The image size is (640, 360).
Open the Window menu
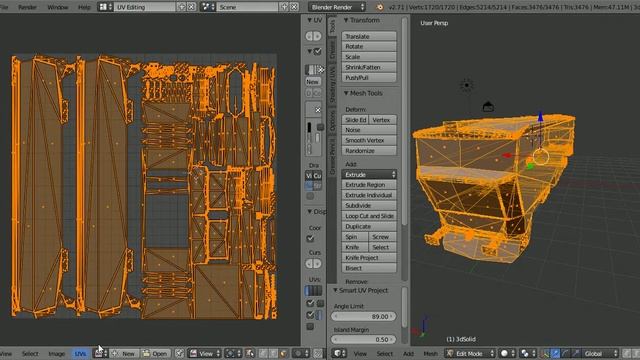pos(58,7)
